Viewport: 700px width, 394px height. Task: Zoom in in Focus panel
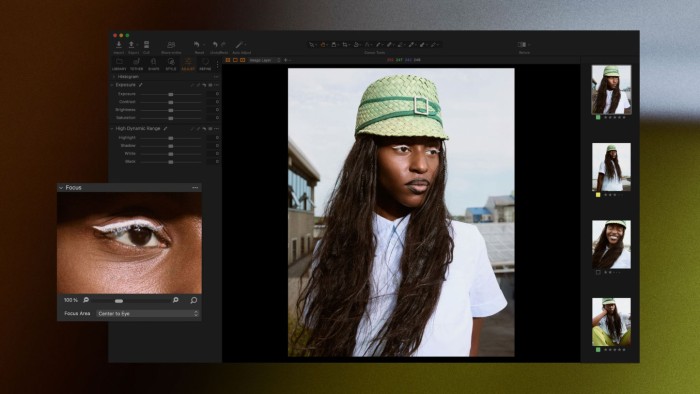click(x=176, y=300)
